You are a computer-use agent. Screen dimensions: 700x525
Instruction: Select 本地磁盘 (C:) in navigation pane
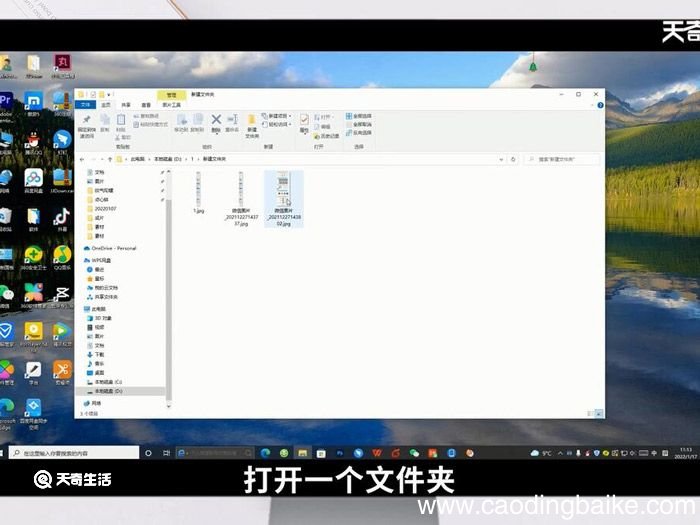point(104,382)
